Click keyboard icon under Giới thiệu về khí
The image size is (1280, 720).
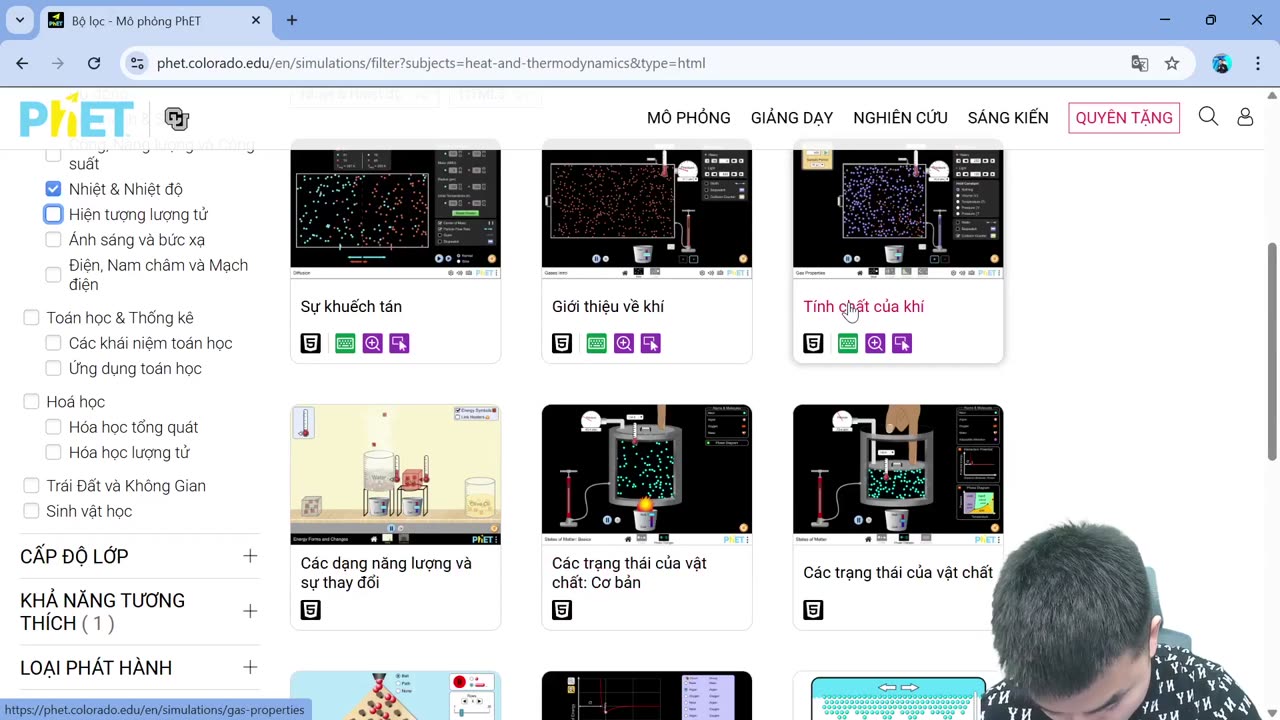pyautogui.click(x=596, y=343)
